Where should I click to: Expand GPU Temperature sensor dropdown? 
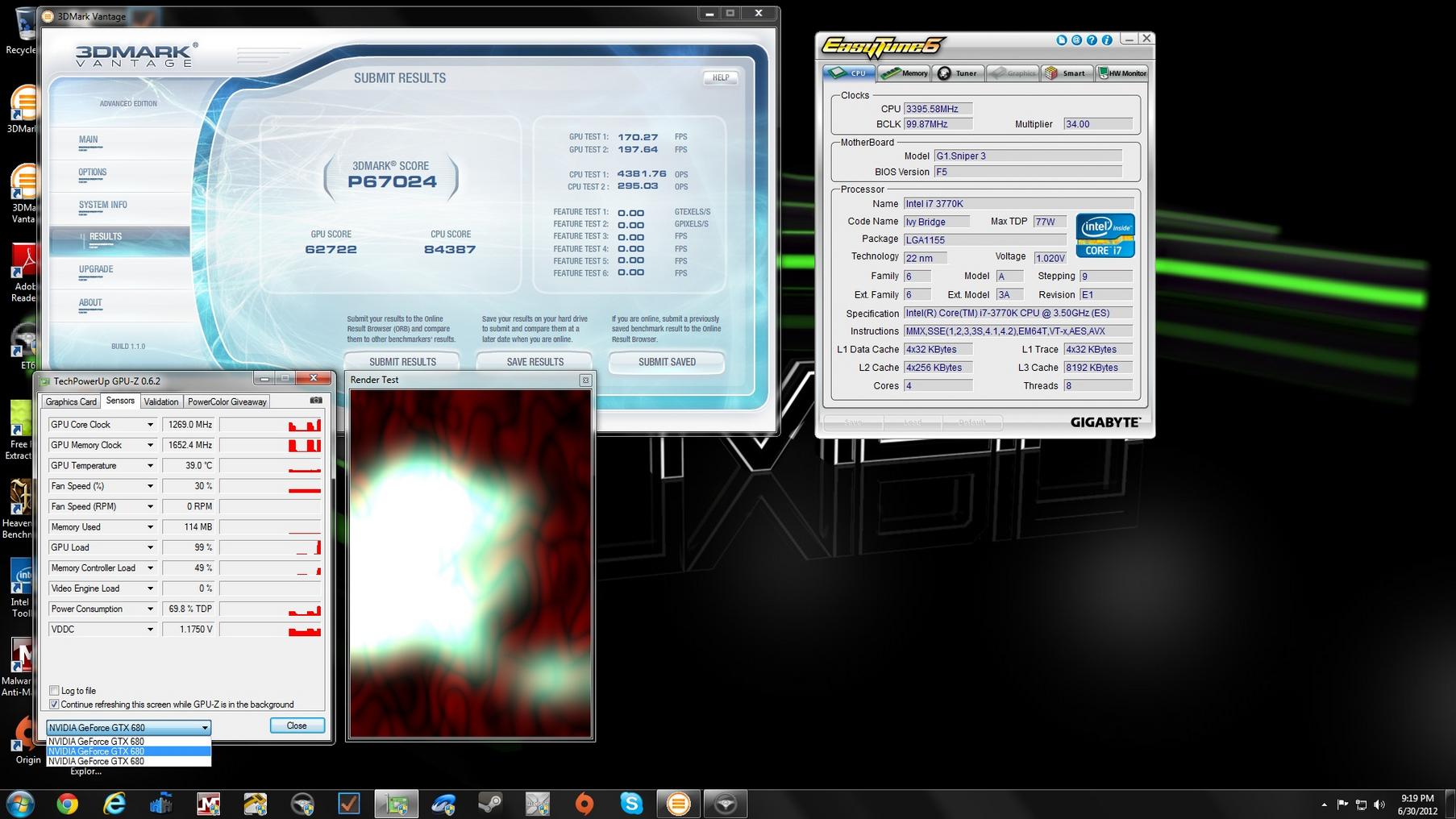[x=150, y=466]
